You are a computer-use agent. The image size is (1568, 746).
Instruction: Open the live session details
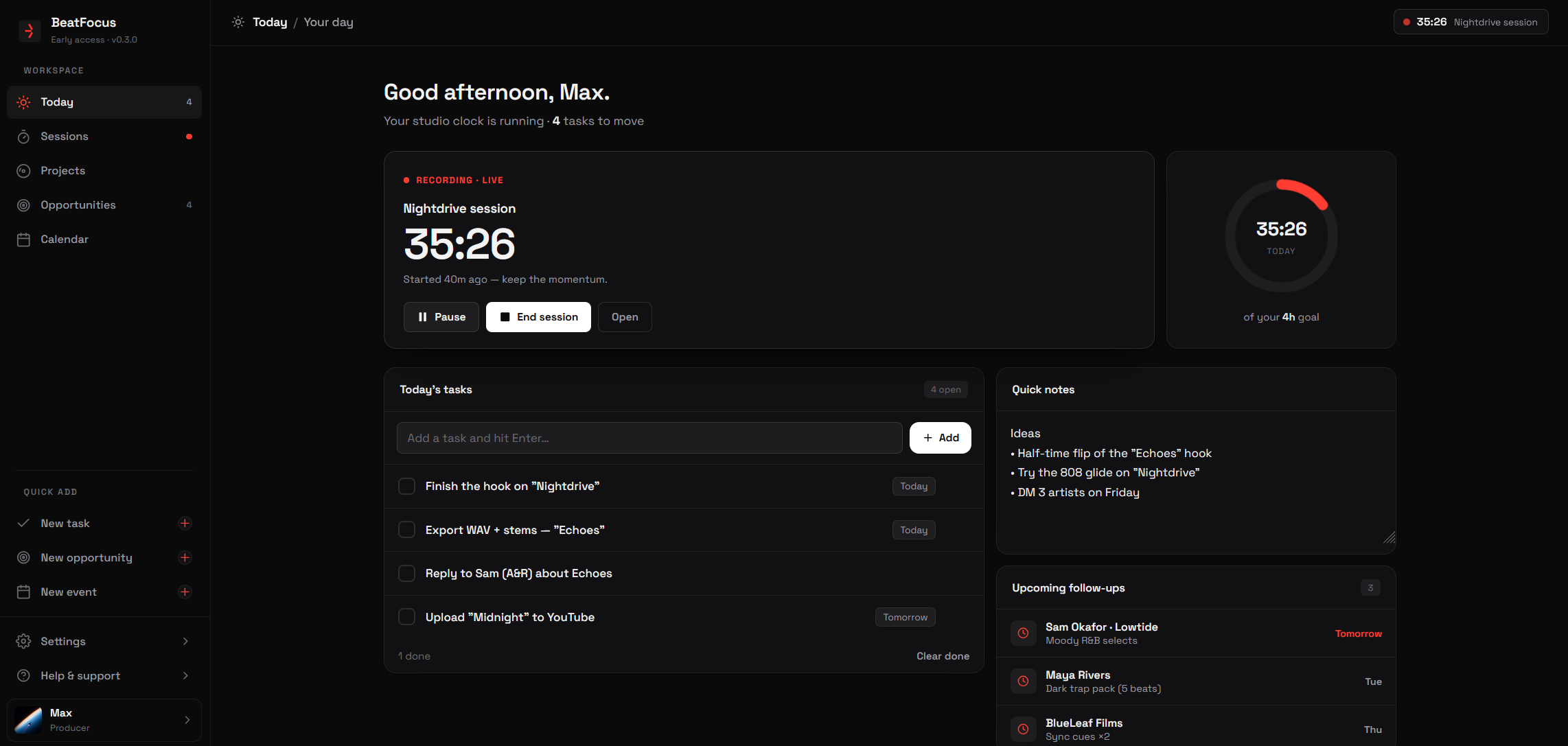pos(625,317)
